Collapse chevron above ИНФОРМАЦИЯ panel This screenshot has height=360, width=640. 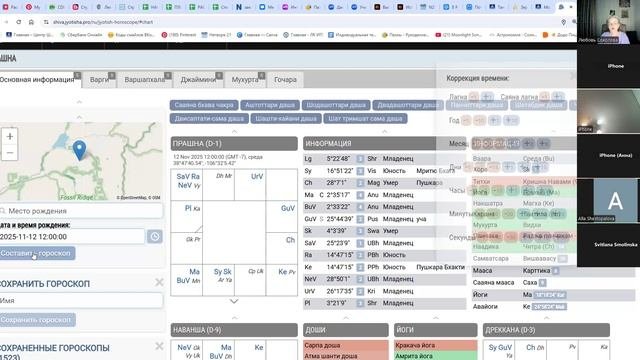coord(384,131)
